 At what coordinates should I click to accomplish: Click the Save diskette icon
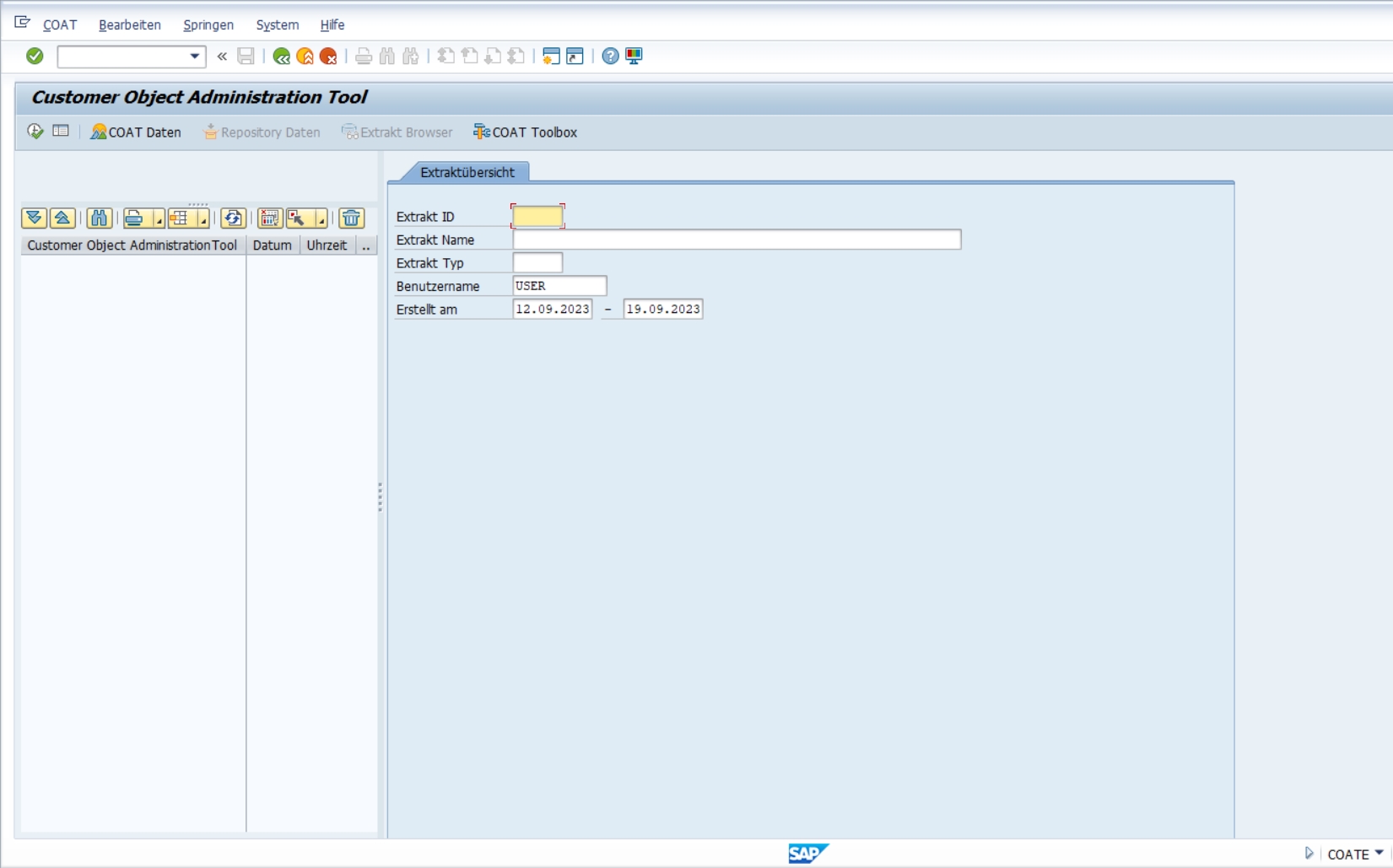246,57
